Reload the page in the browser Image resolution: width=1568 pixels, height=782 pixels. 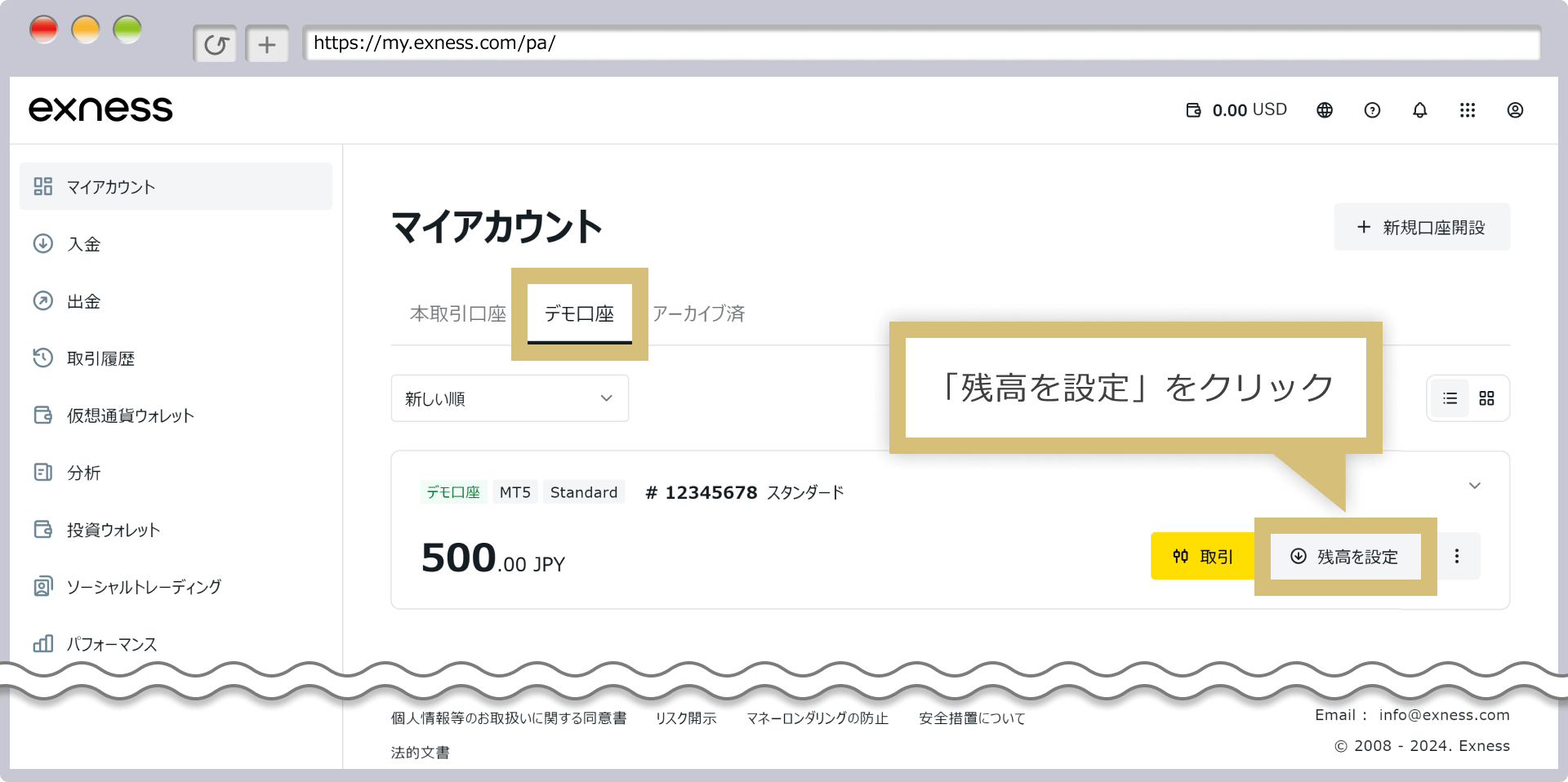[x=216, y=44]
